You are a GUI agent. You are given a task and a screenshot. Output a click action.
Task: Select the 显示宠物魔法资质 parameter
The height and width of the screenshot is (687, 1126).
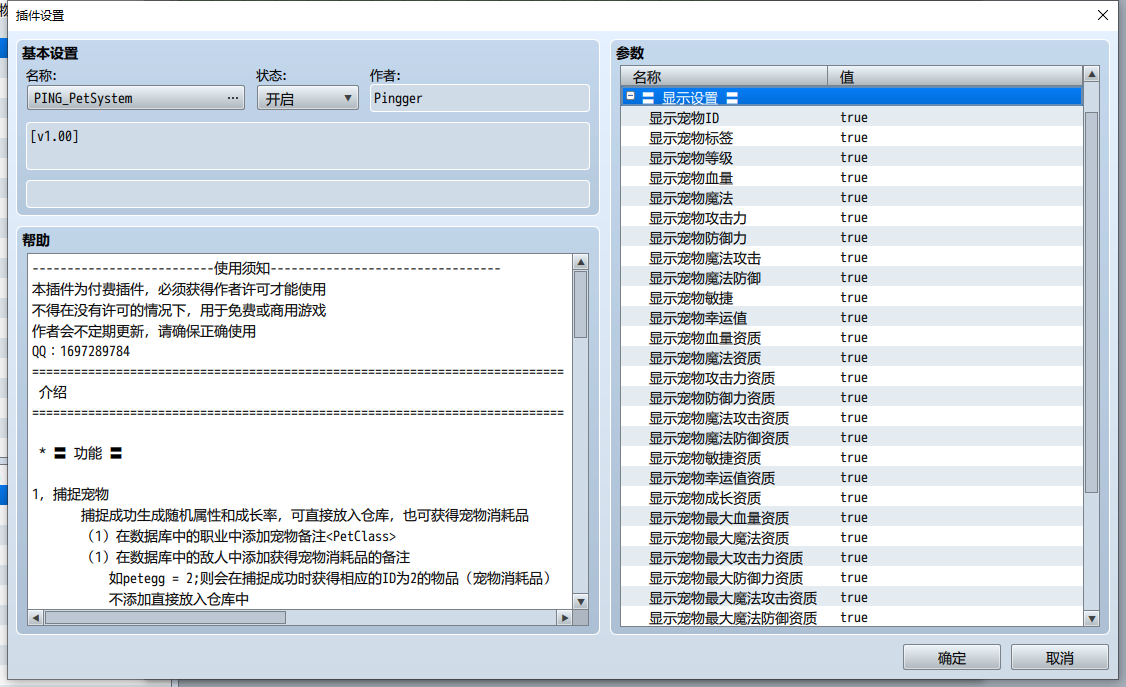(852, 358)
